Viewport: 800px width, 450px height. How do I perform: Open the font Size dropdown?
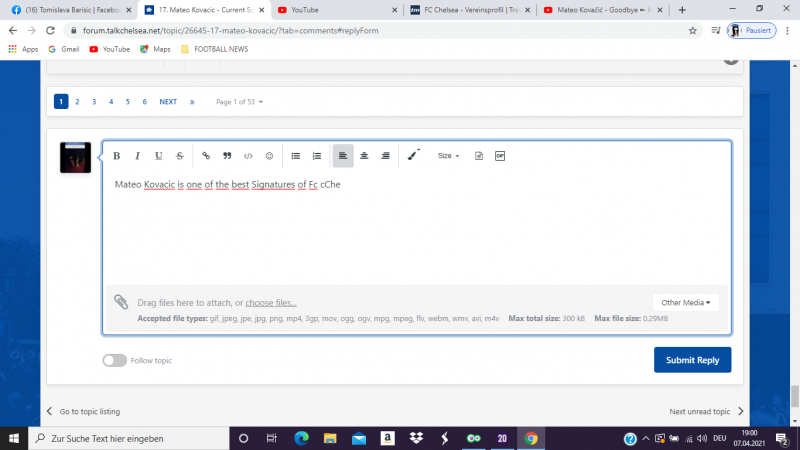449,156
